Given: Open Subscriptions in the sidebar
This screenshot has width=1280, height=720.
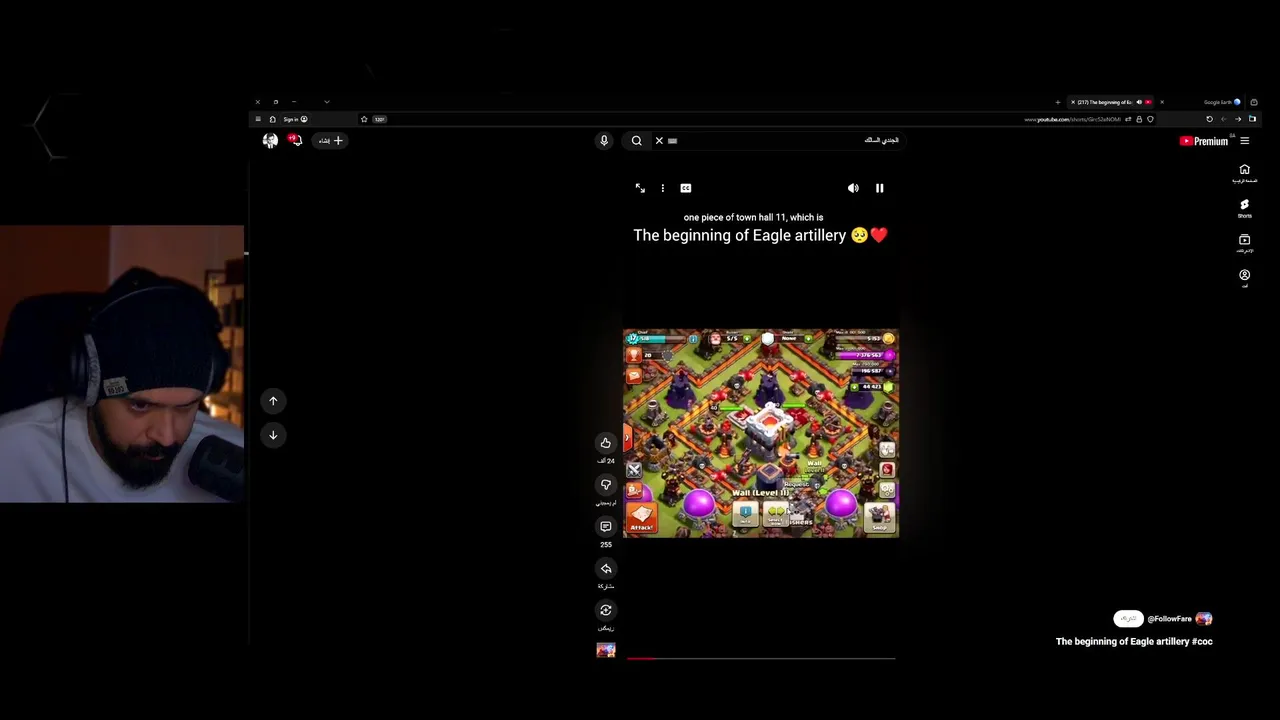Looking at the screenshot, I should point(1244,243).
